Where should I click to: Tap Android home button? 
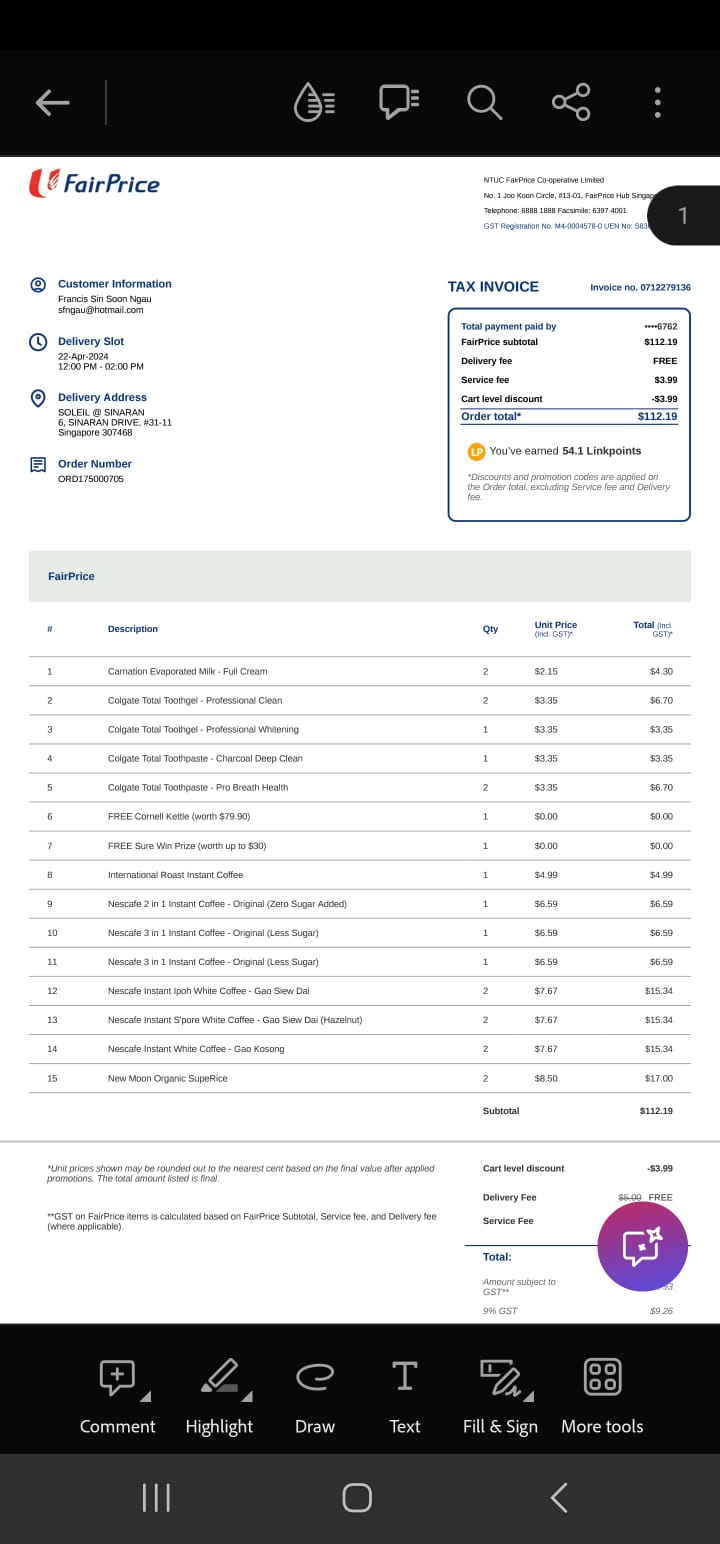click(357, 1497)
